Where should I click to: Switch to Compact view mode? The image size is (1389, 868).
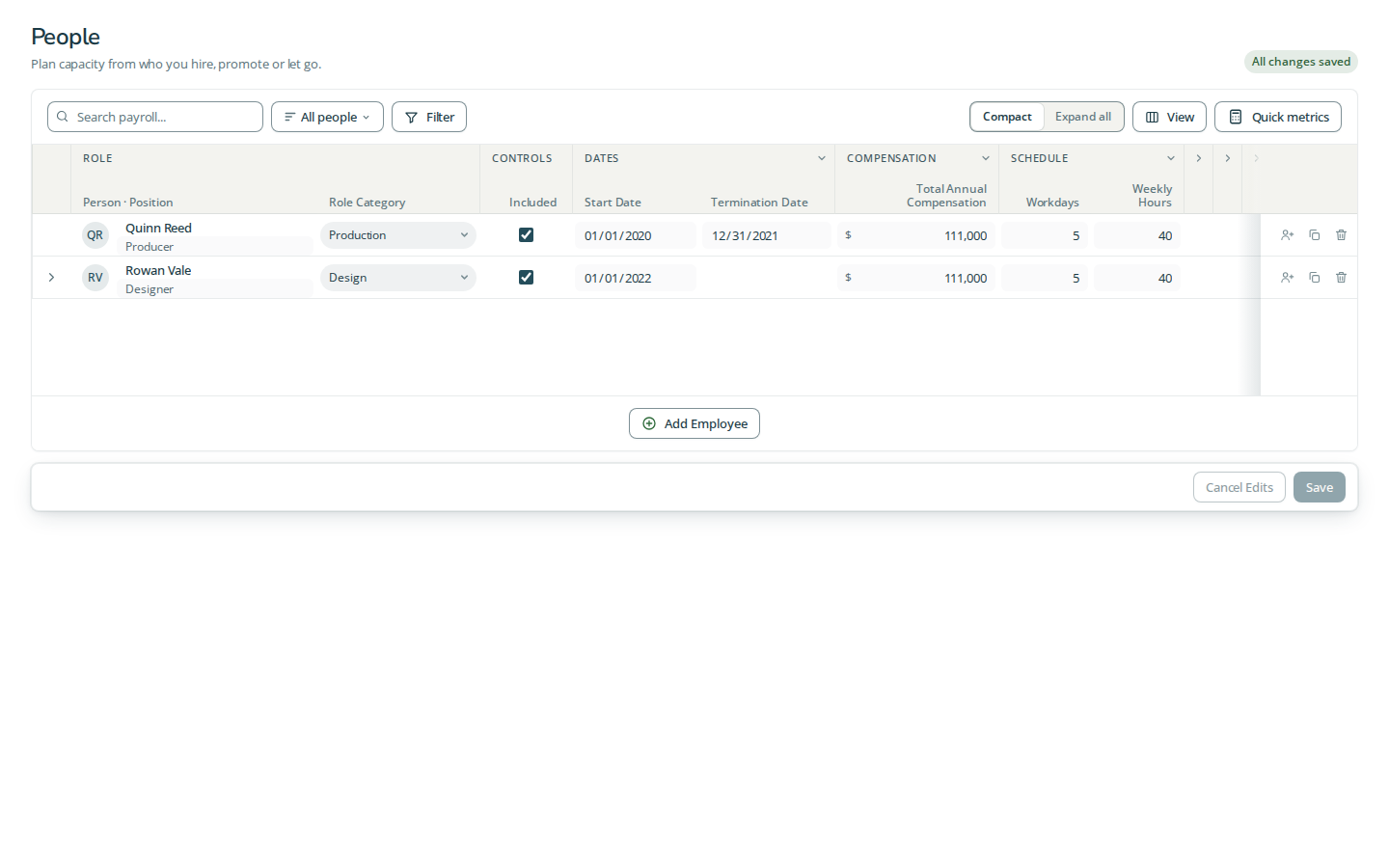click(x=1007, y=117)
